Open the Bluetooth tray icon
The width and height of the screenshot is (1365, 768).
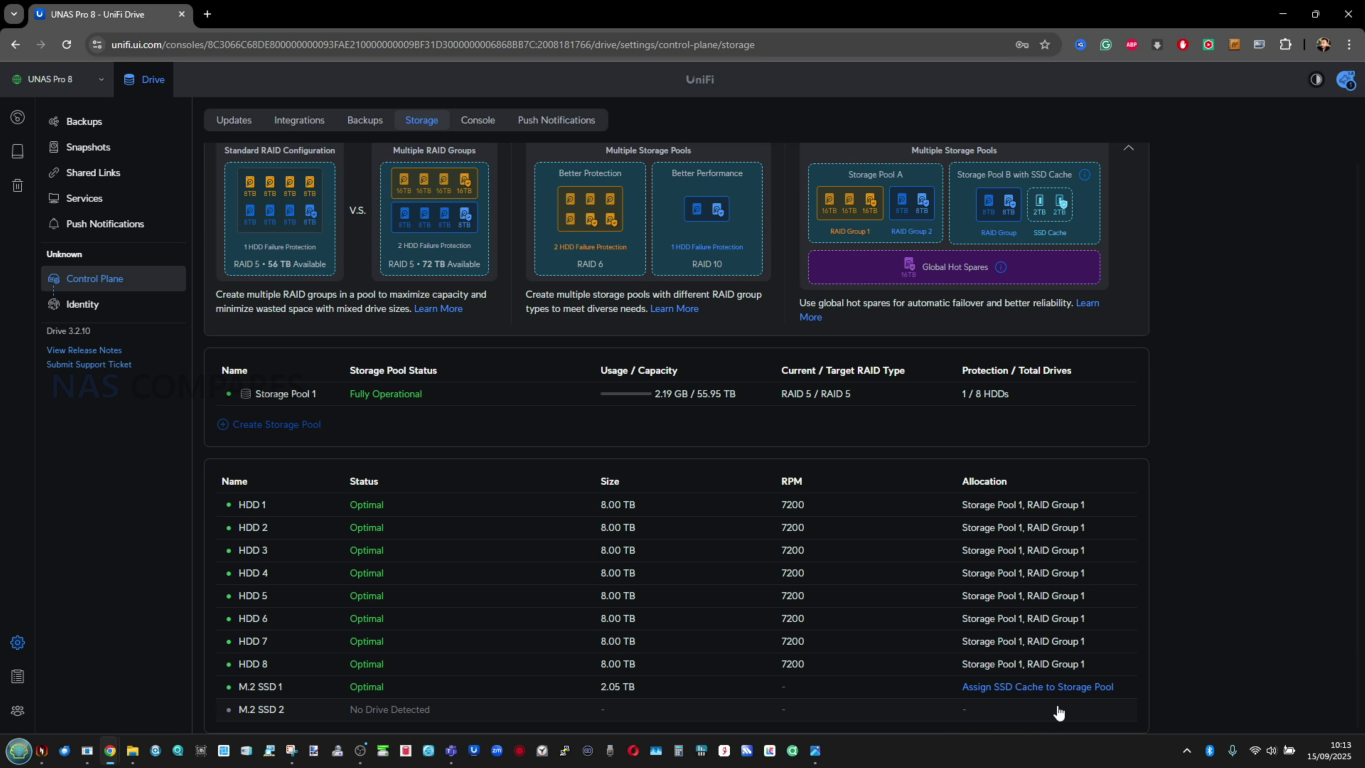point(1209,751)
